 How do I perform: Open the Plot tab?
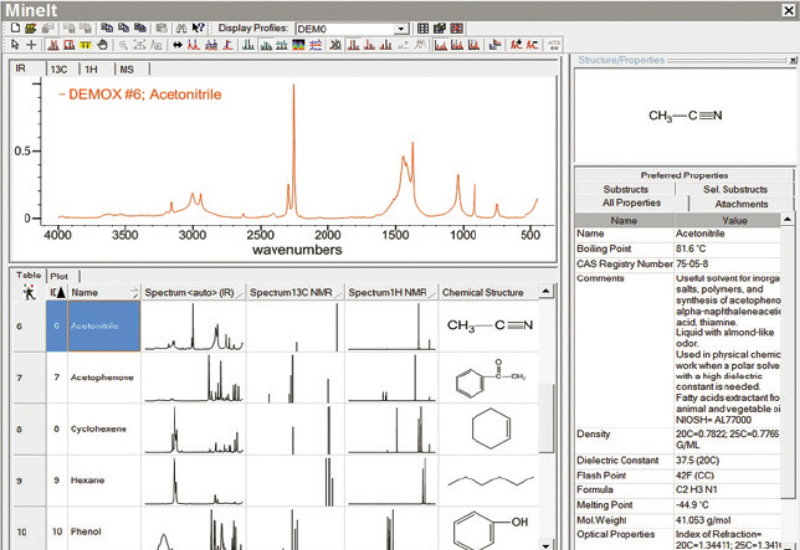click(x=60, y=275)
